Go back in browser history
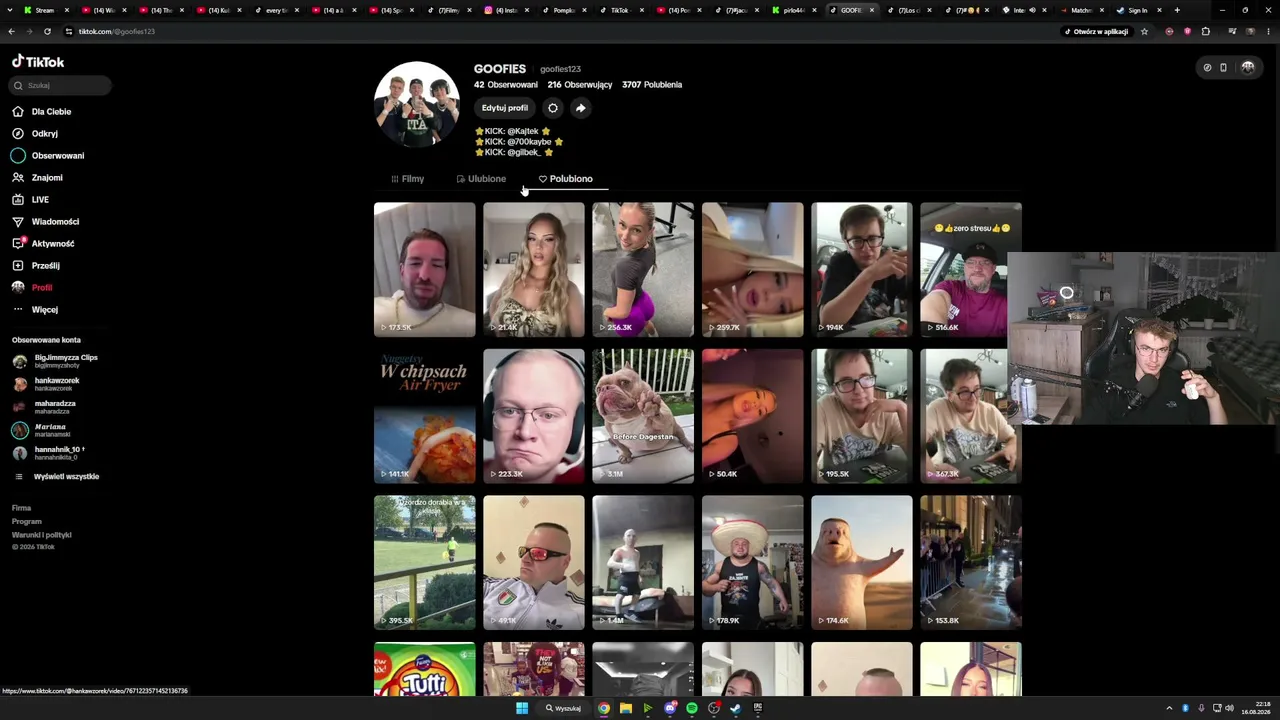1280x720 pixels. pos(12,31)
